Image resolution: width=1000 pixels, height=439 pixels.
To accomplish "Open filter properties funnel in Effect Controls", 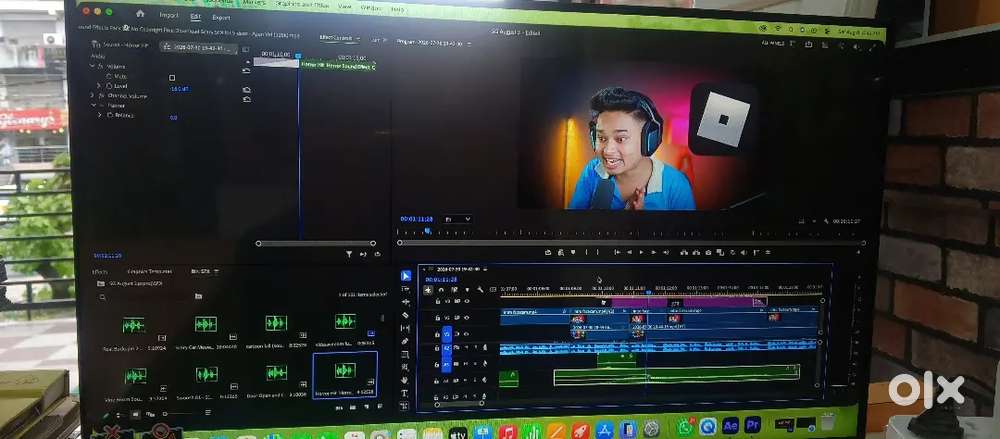I will point(349,254).
